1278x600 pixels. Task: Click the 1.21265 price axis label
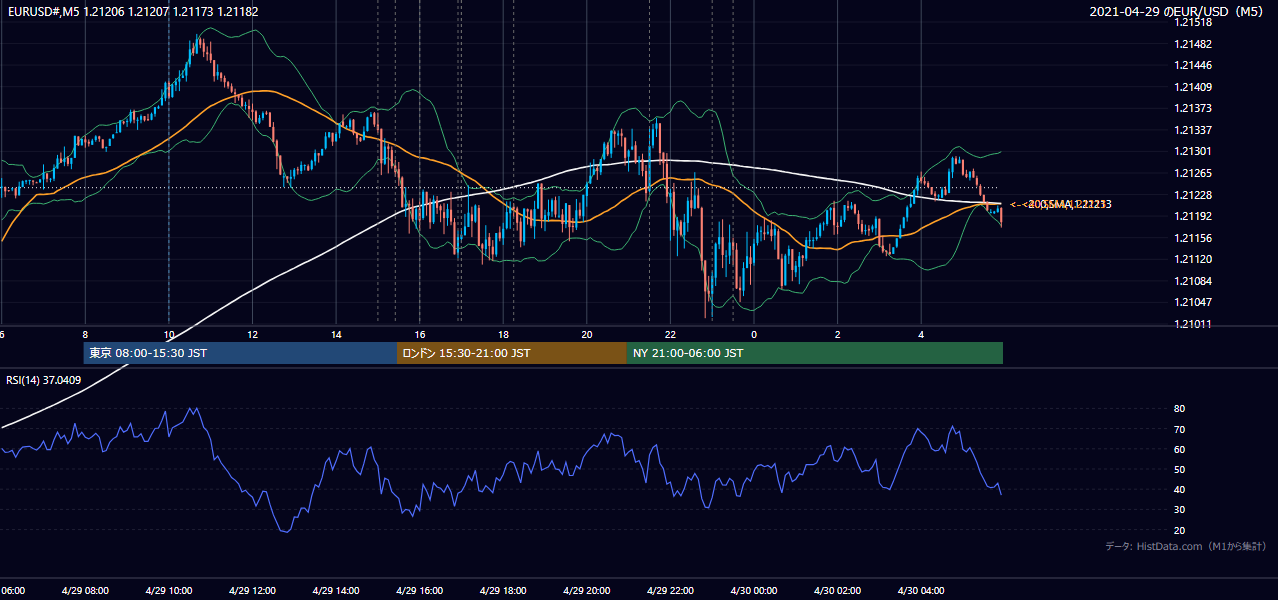[x=1194, y=173]
